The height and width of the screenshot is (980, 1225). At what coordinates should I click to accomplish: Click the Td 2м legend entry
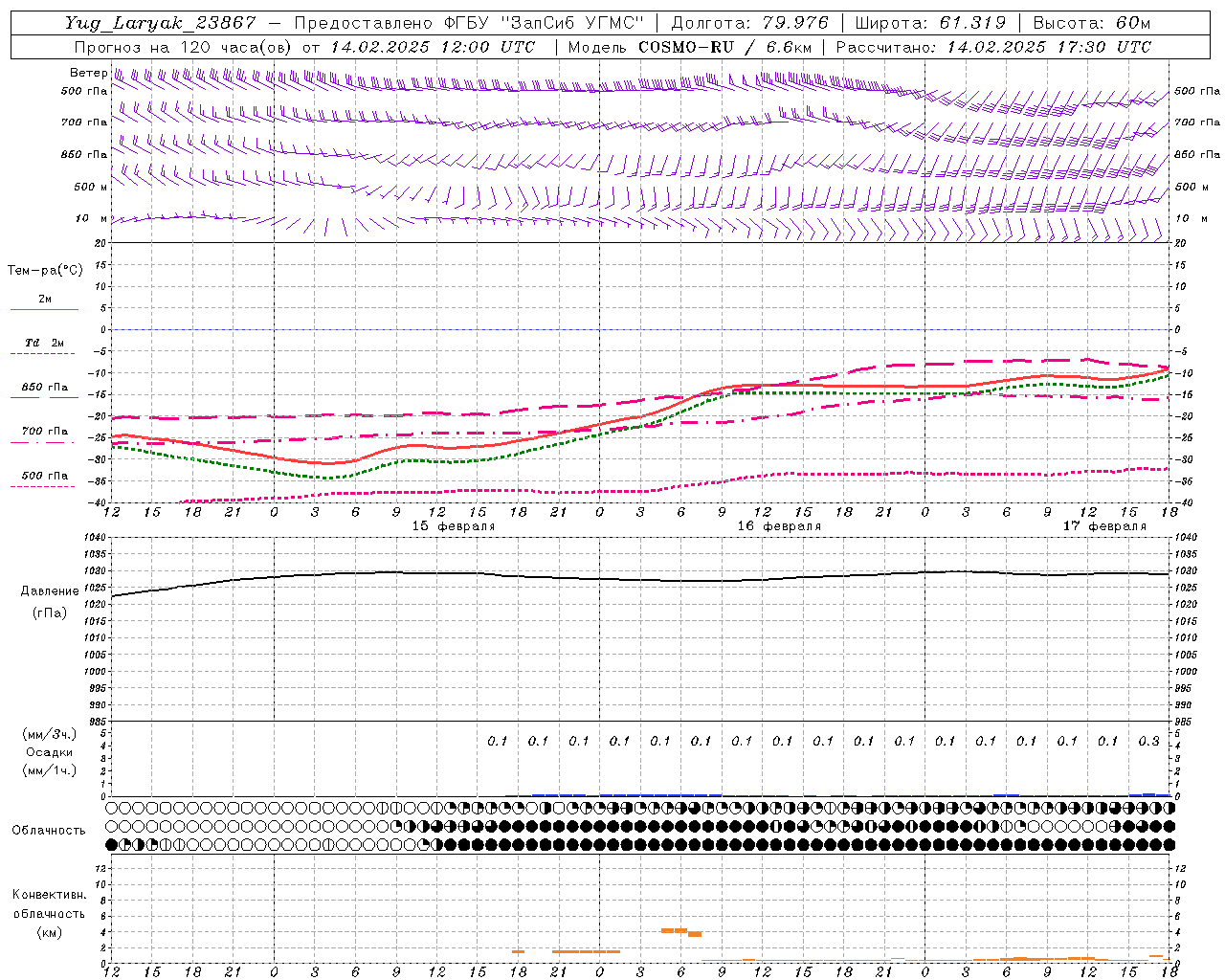[x=44, y=343]
